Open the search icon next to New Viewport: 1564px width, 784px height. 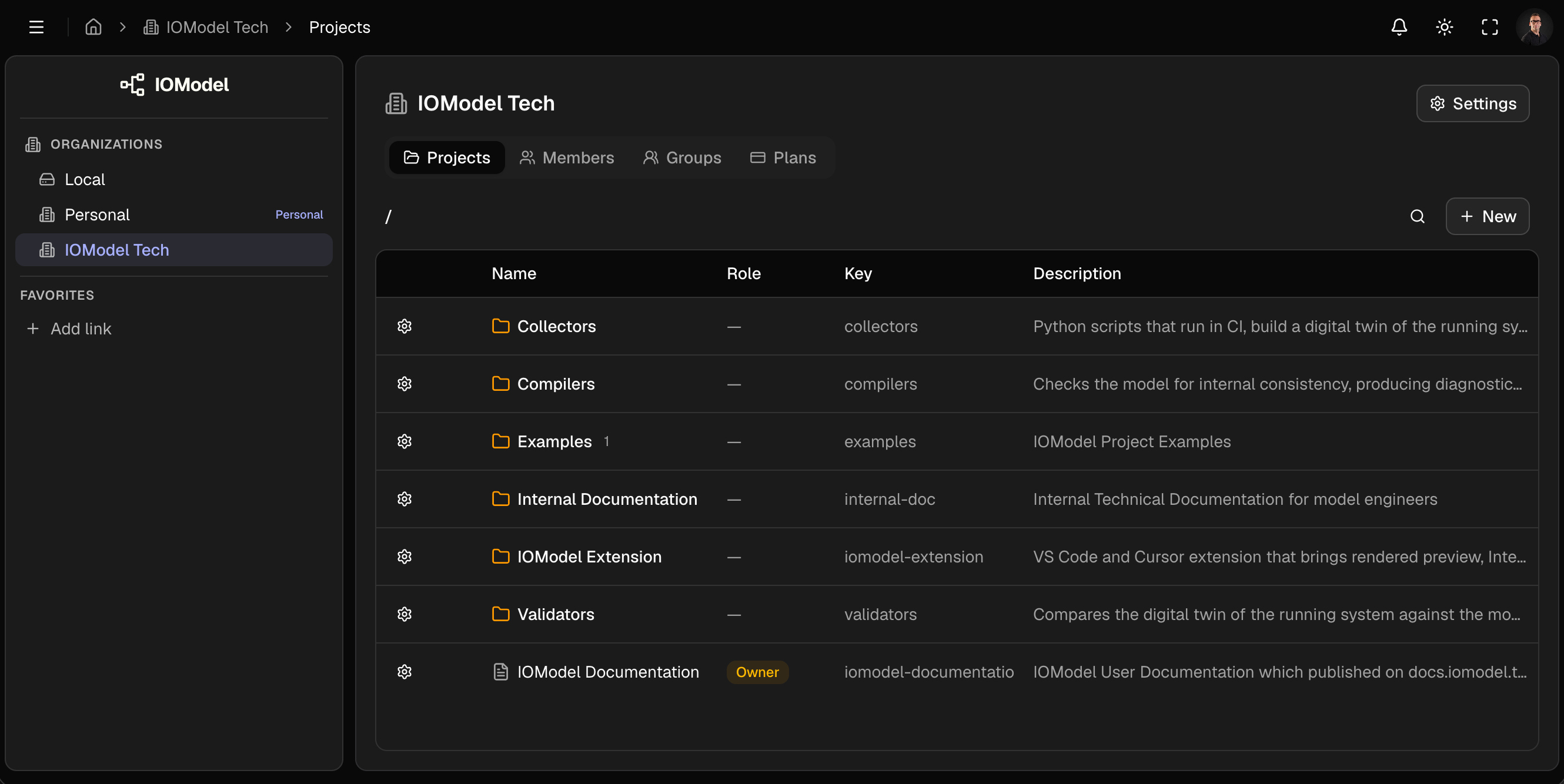[x=1417, y=217]
